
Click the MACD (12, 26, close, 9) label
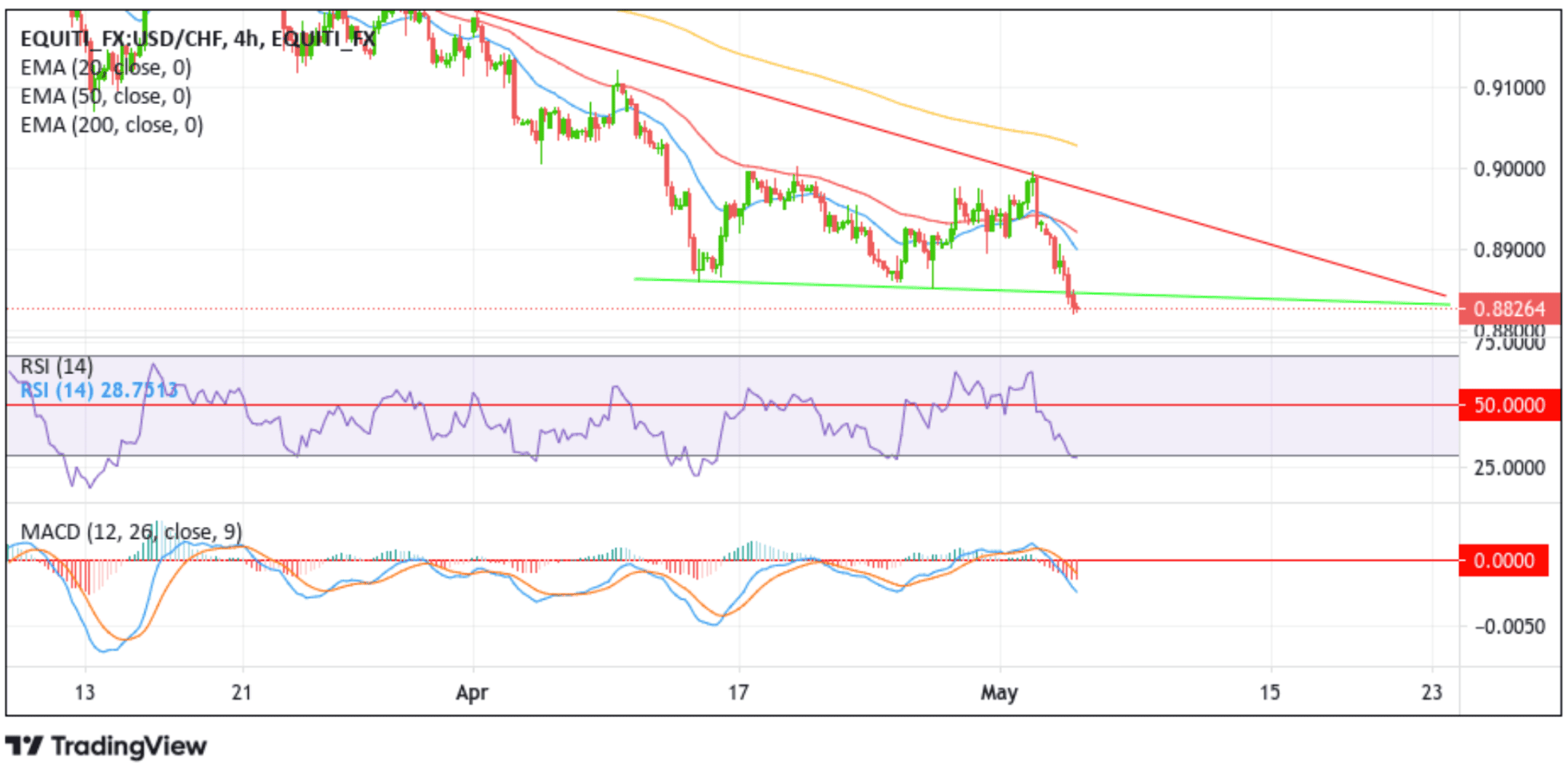(x=131, y=532)
